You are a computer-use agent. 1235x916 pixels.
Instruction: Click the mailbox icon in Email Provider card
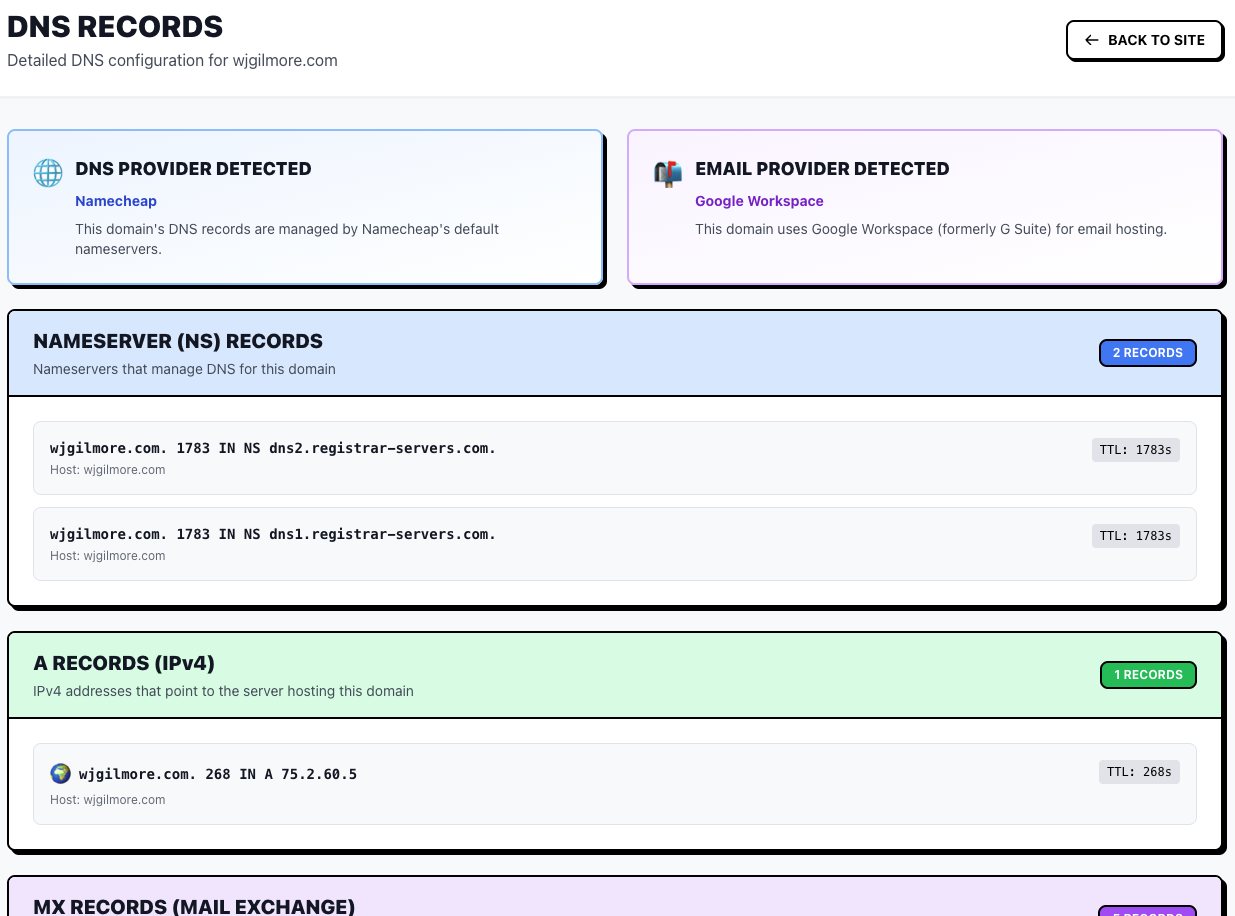point(668,173)
